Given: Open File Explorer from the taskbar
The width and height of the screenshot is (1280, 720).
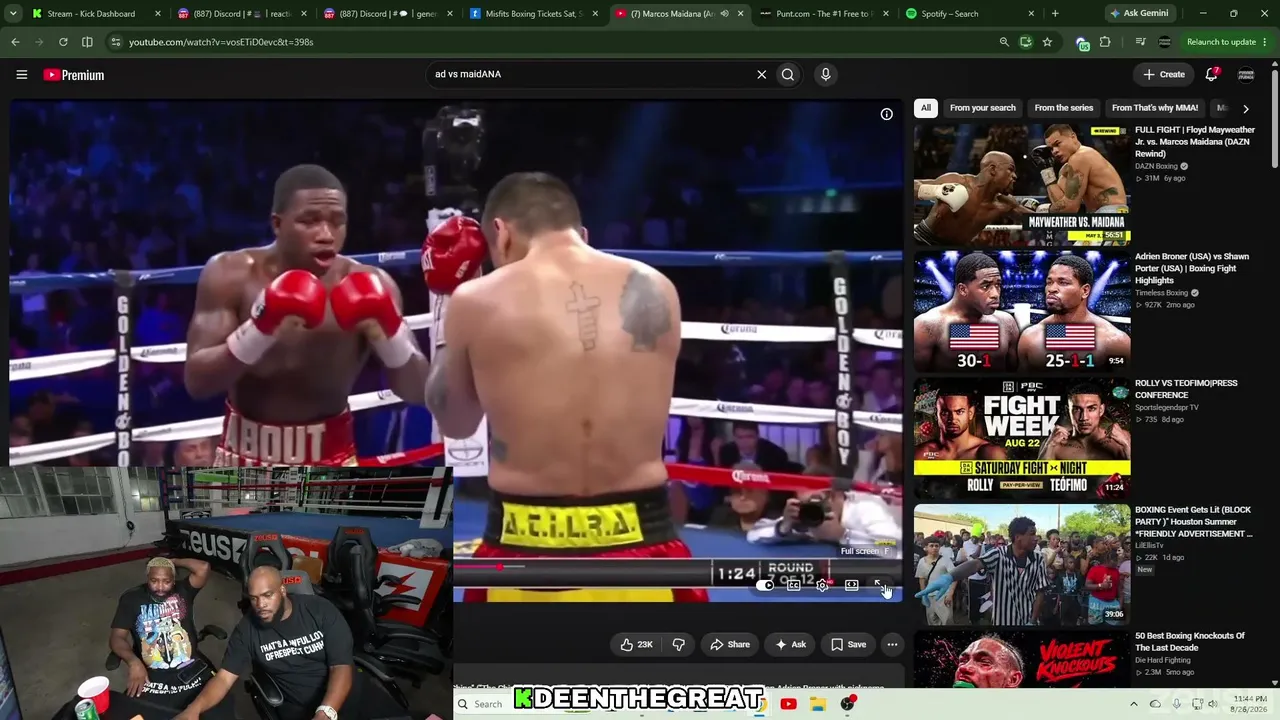Looking at the screenshot, I should [x=818, y=704].
